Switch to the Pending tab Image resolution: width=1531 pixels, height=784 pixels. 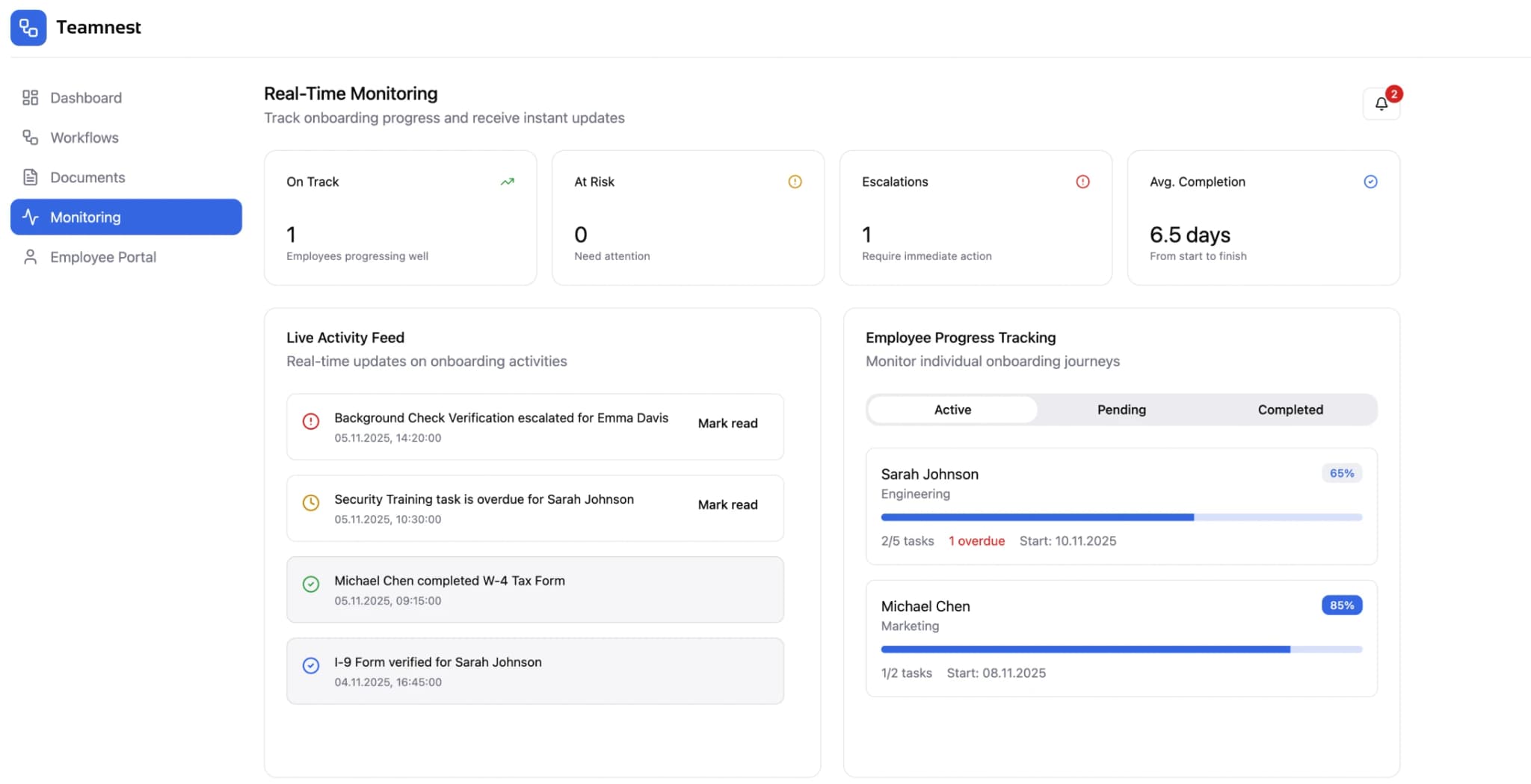coord(1121,410)
